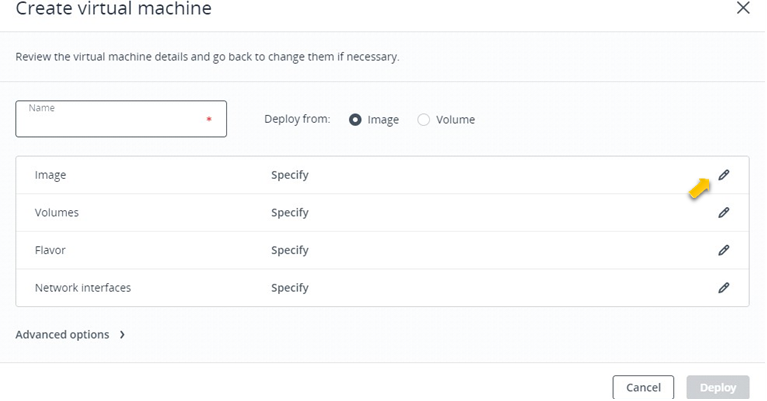Click the Network interfaces pencil icon
The image size is (767, 401).
pos(723,288)
